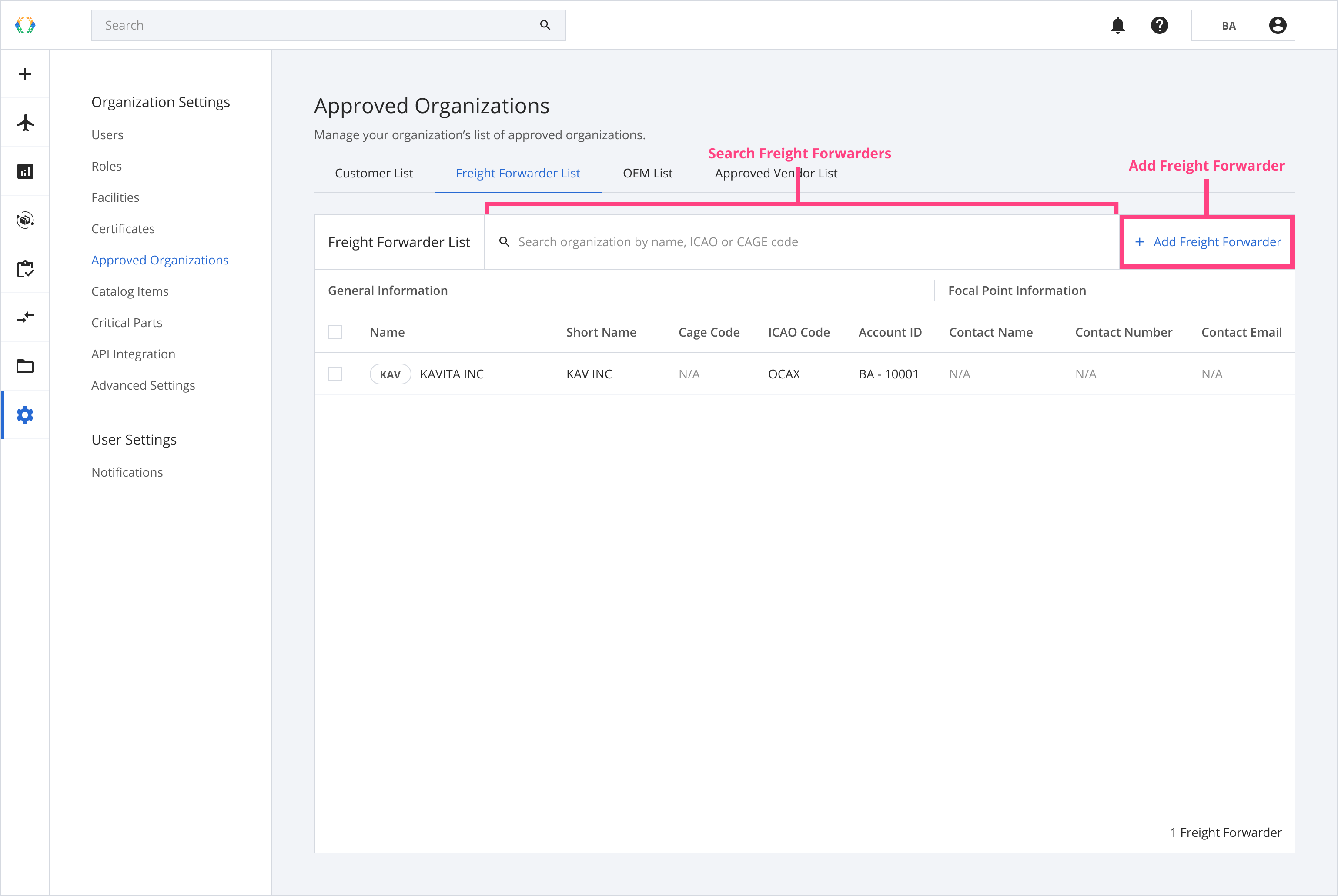Screen dimensions: 1338x896
Task: Switch to the Customer List tab
Action: (374, 173)
